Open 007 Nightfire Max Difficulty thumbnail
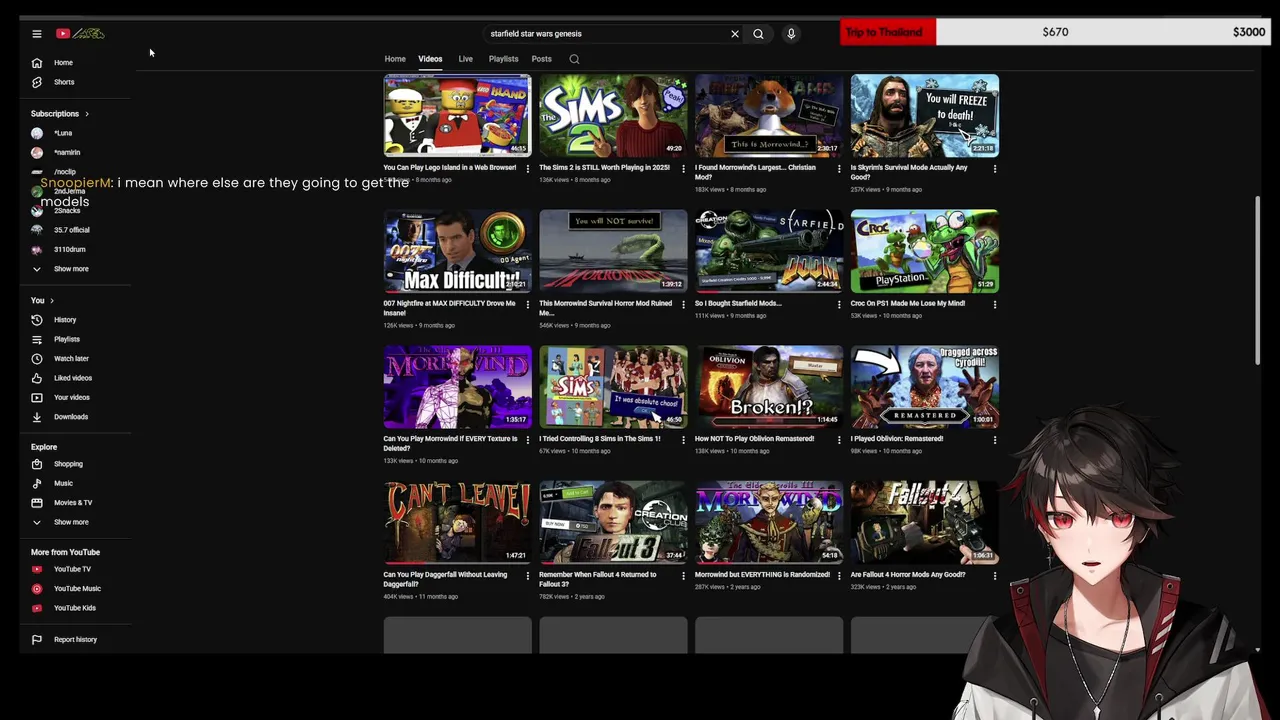Image resolution: width=1280 pixels, height=720 pixels. pos(457,251)
